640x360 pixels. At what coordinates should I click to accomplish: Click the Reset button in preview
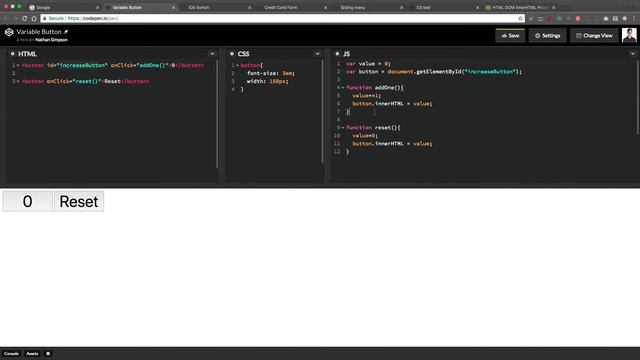pyautogui.click(x=79, y=201)
